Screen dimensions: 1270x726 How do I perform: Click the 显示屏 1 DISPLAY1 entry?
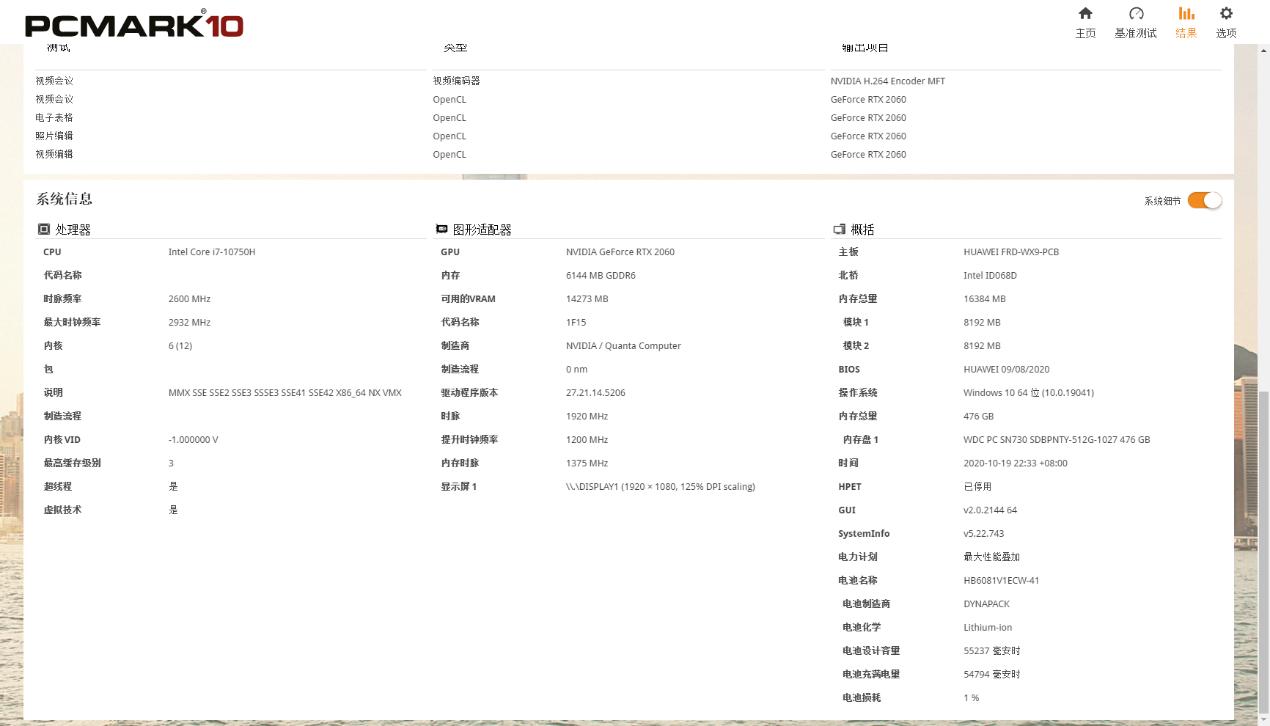tap(660, 486)
